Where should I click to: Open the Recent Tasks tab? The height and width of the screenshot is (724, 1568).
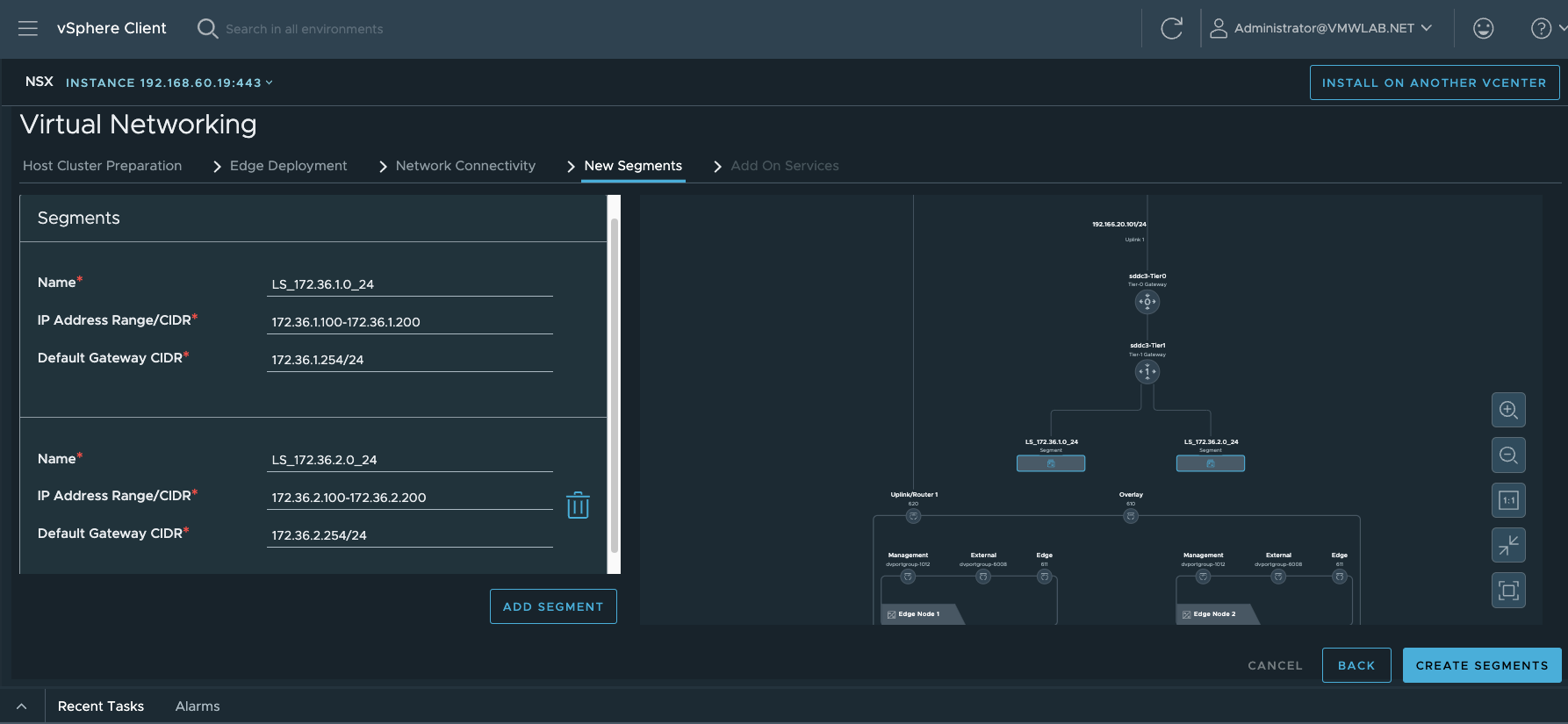pos(101,706)
